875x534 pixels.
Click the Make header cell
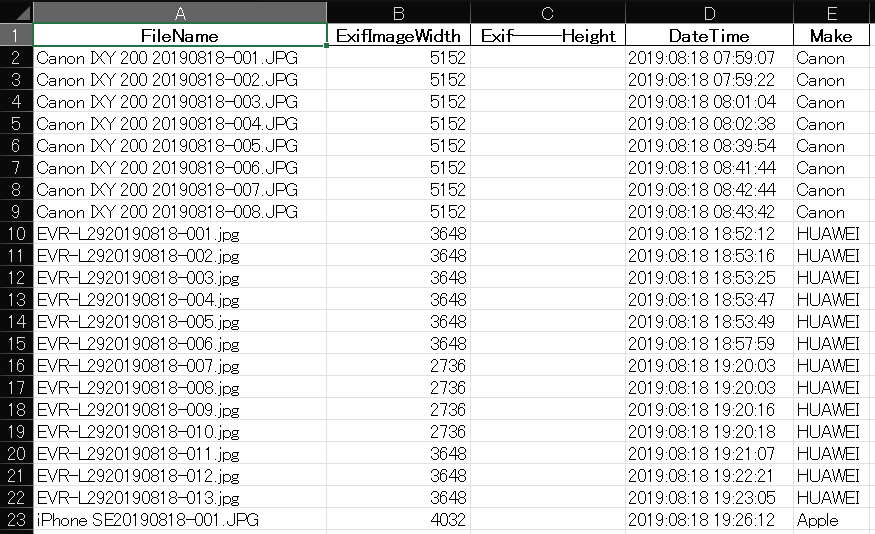[x=833, y=35]
